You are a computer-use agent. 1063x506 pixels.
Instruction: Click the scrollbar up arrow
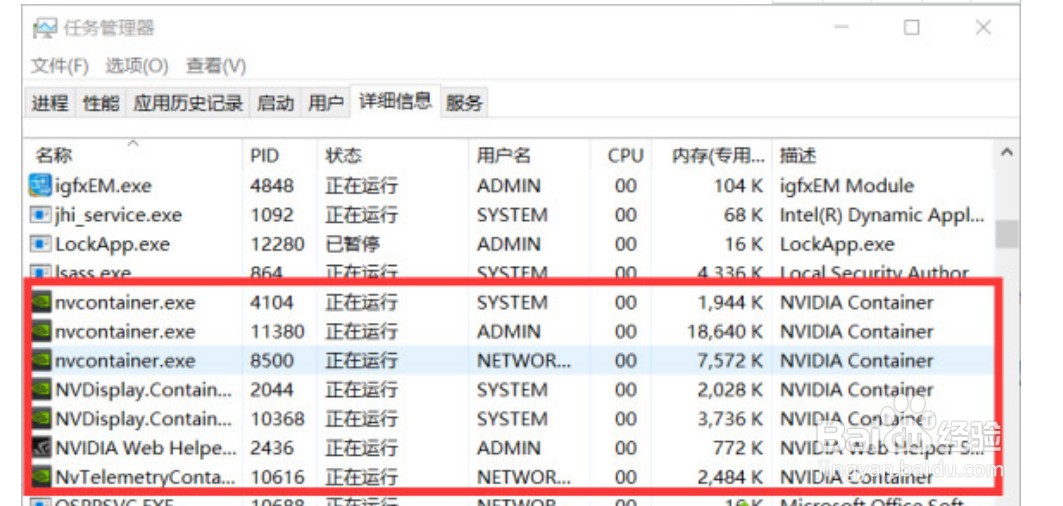[1007, 153]
